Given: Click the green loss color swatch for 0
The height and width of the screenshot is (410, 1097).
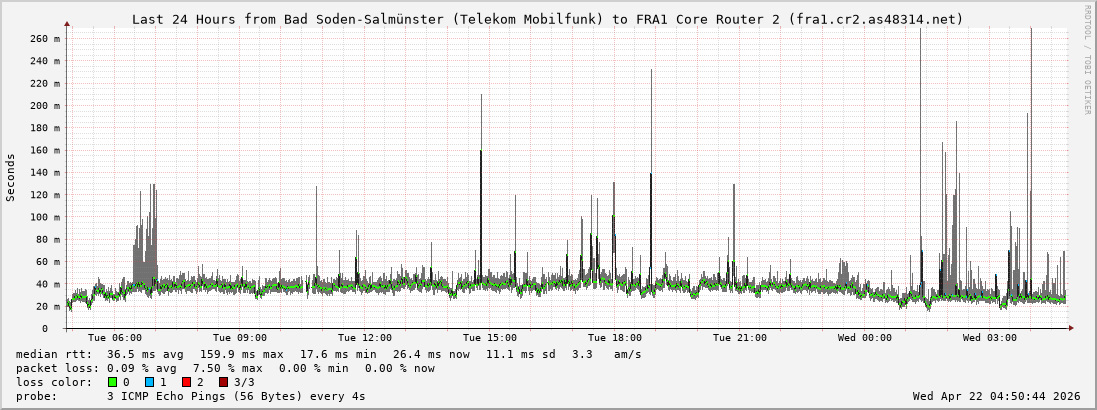Looking at the screenshot, I should [112, 382].
